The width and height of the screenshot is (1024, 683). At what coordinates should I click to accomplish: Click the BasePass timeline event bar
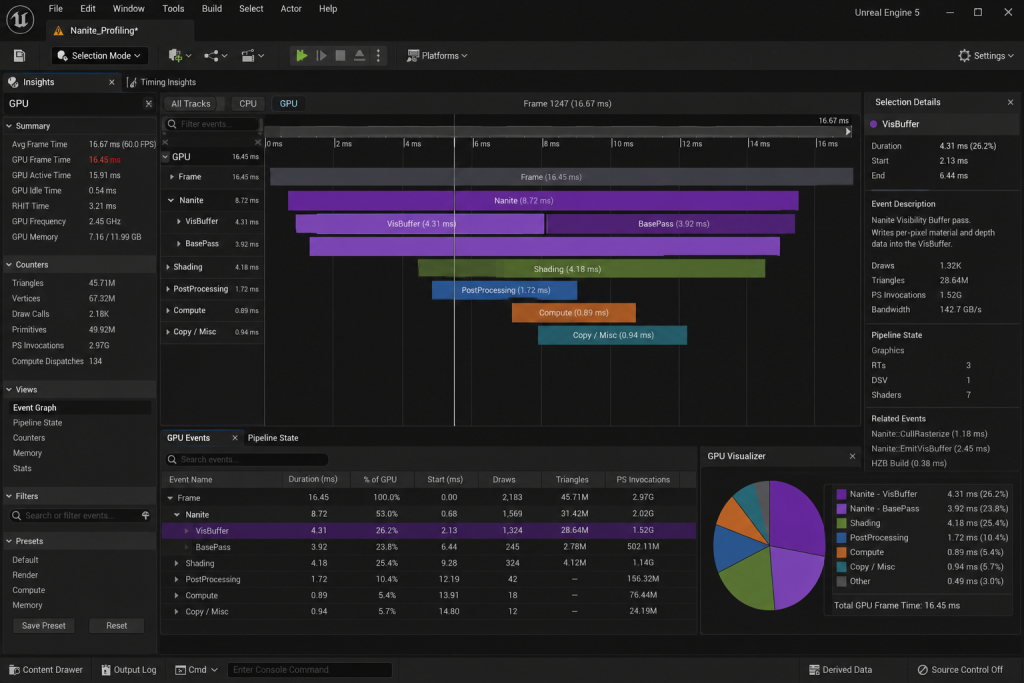click(671, 224)
